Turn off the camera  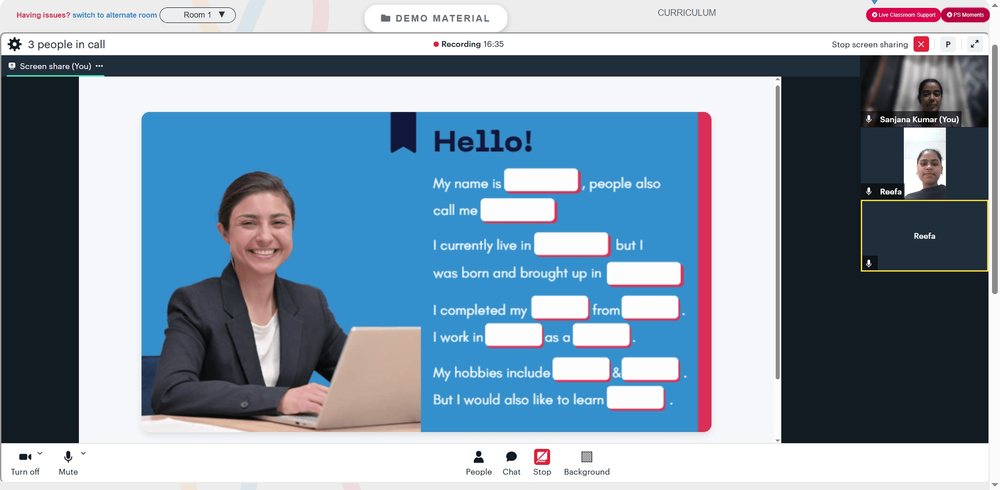coord(25,463)
